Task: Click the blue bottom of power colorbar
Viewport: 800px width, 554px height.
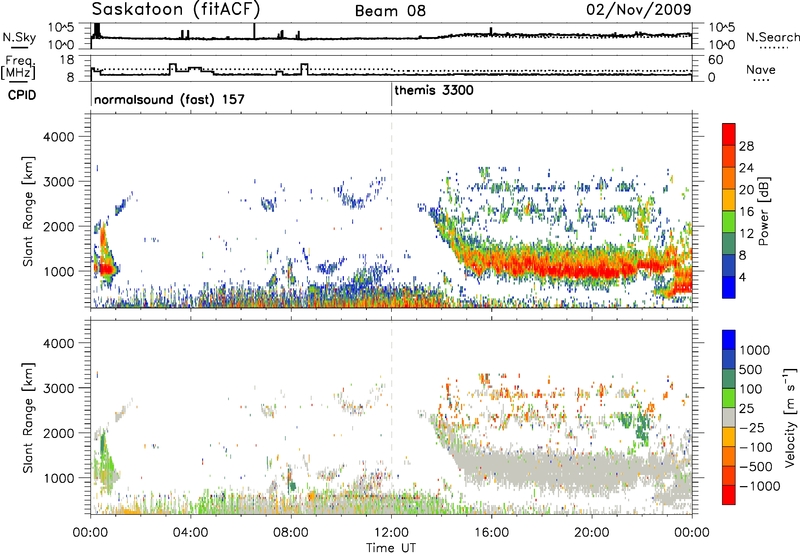Action: [x=729, y=287]
